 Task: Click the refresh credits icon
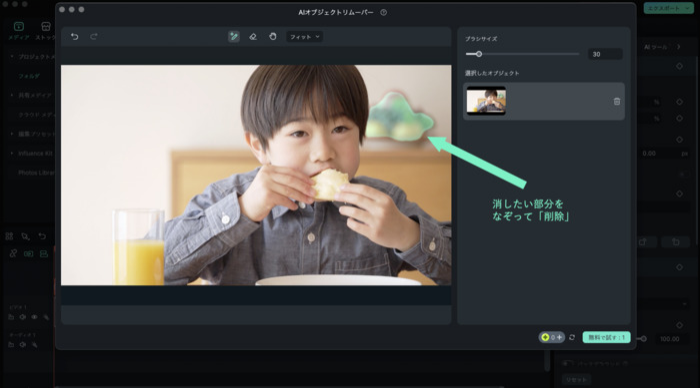click(572, 337)
